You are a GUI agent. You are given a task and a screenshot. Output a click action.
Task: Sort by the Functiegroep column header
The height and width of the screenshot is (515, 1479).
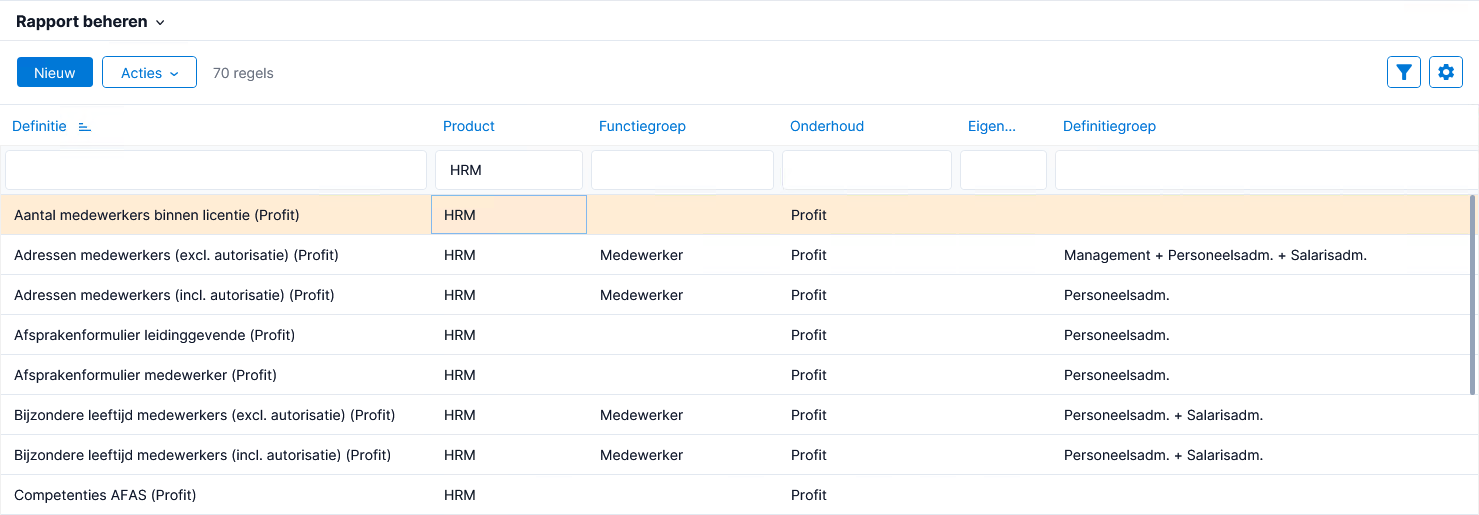point(642,127)
